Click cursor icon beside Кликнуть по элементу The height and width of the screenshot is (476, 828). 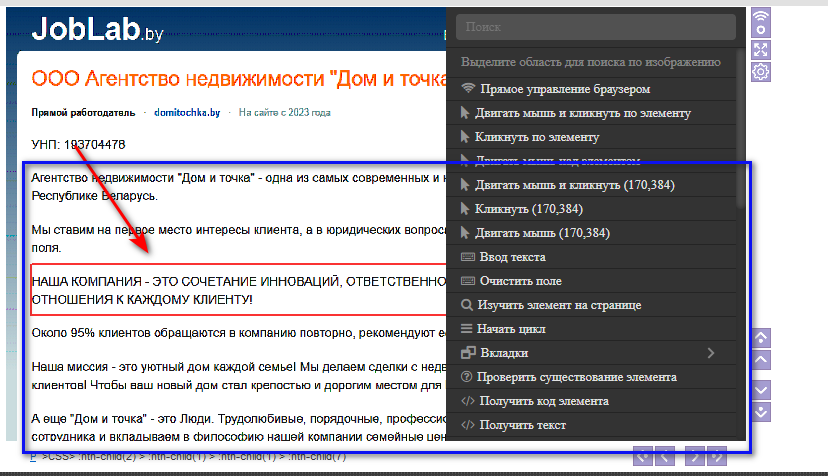[465, 137]
